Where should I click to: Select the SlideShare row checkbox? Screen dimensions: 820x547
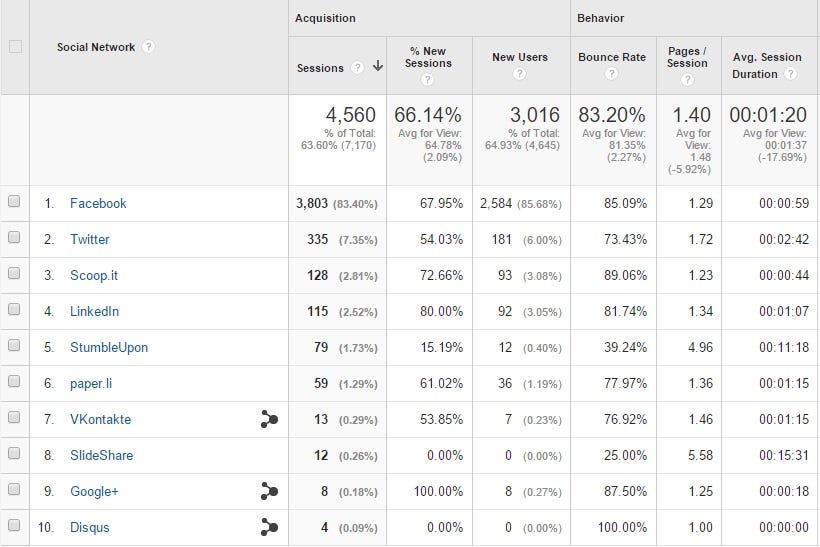(x=14, y=453)
